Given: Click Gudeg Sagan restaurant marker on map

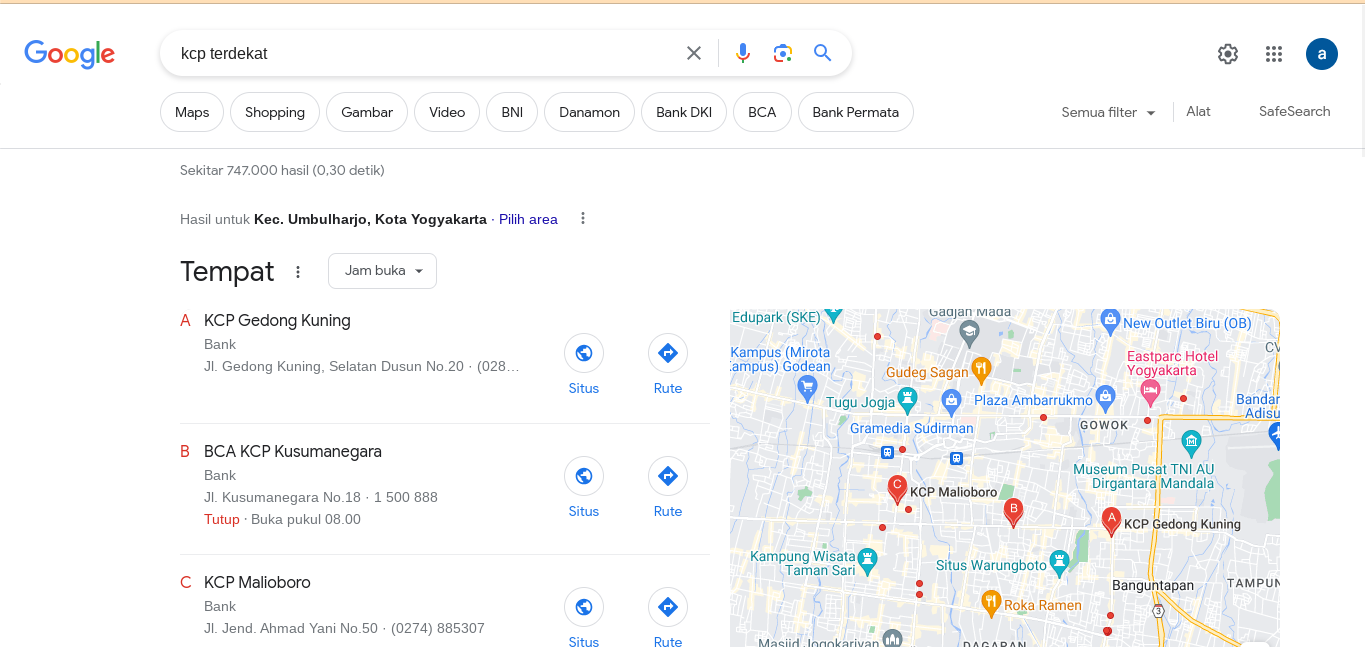Looking at the screenshot, I should pos(981,369).
